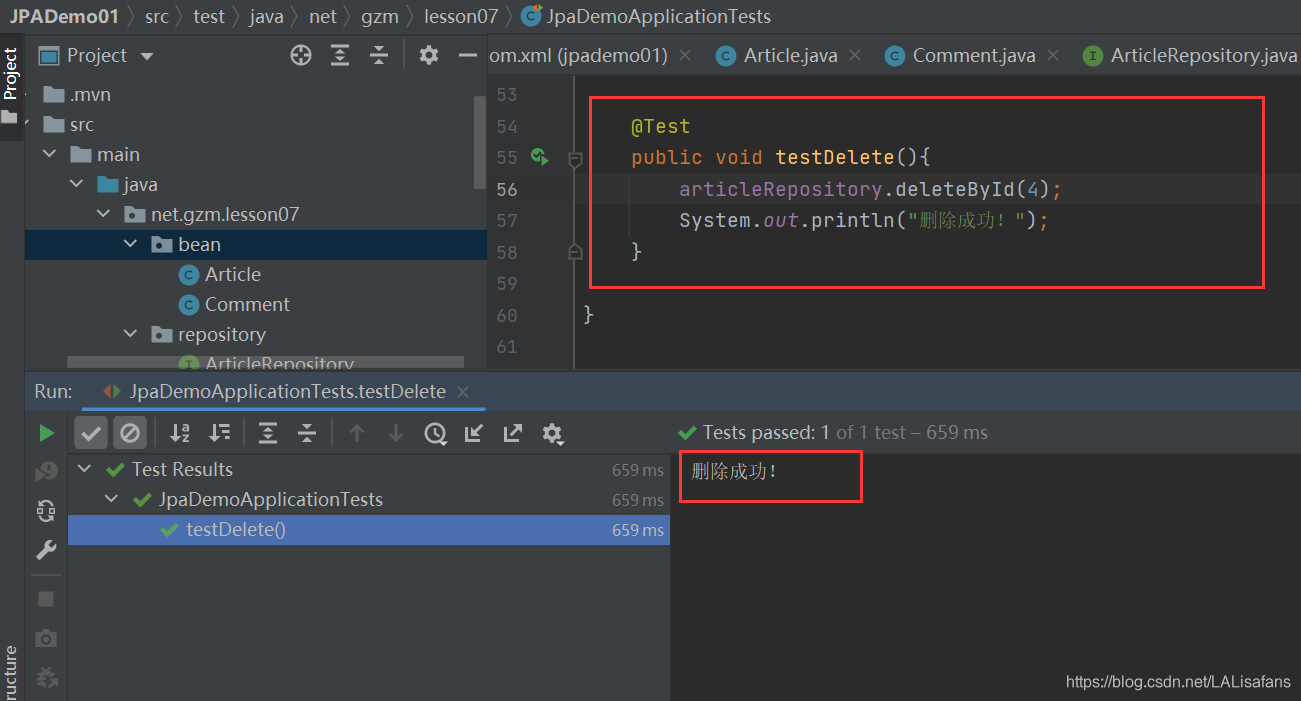Click Expand All icon in Project panel header
Viewport: 1301px width, 701px height.
pos(340,56)
